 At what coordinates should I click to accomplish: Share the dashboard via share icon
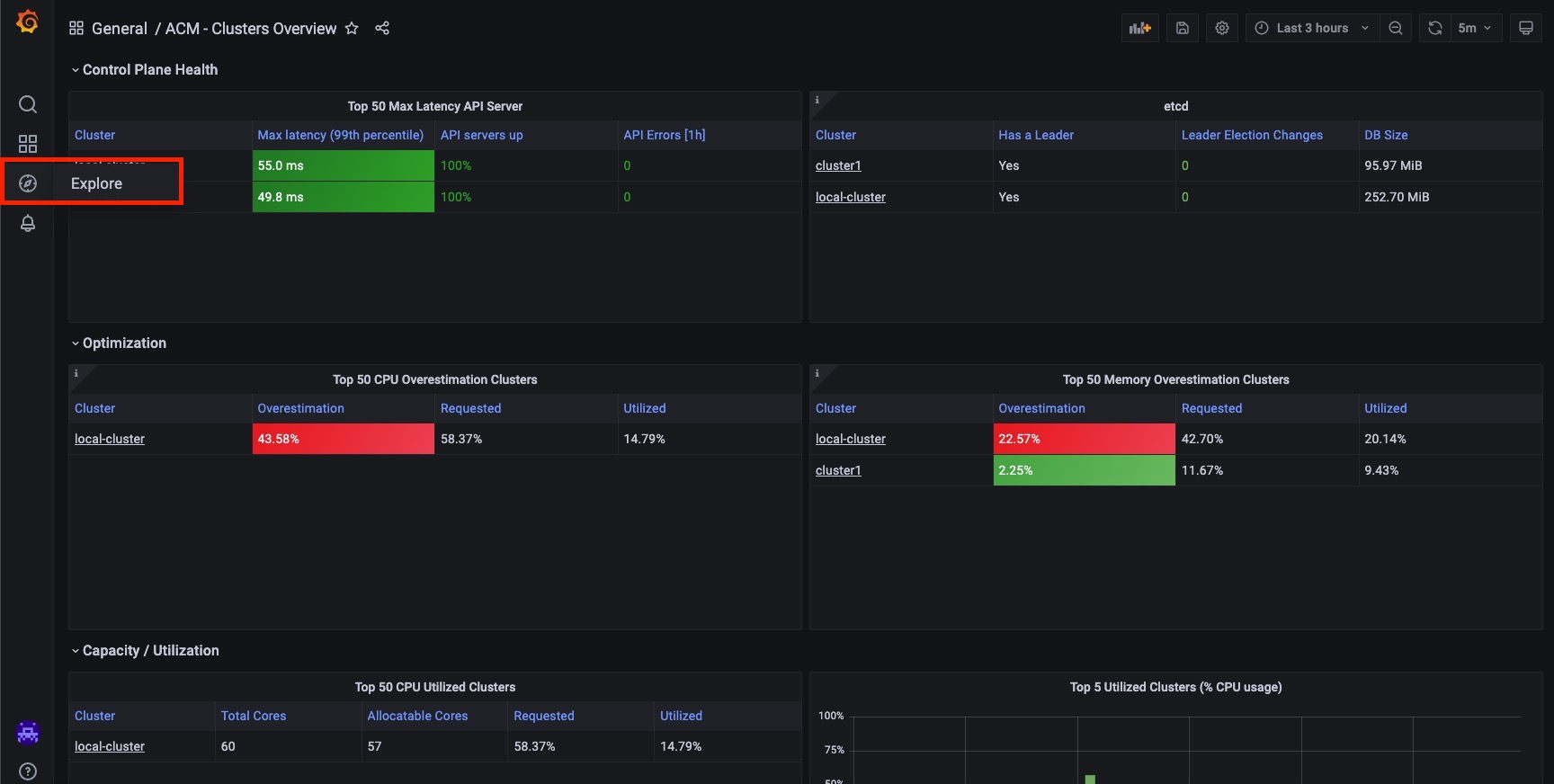point(382,29)
